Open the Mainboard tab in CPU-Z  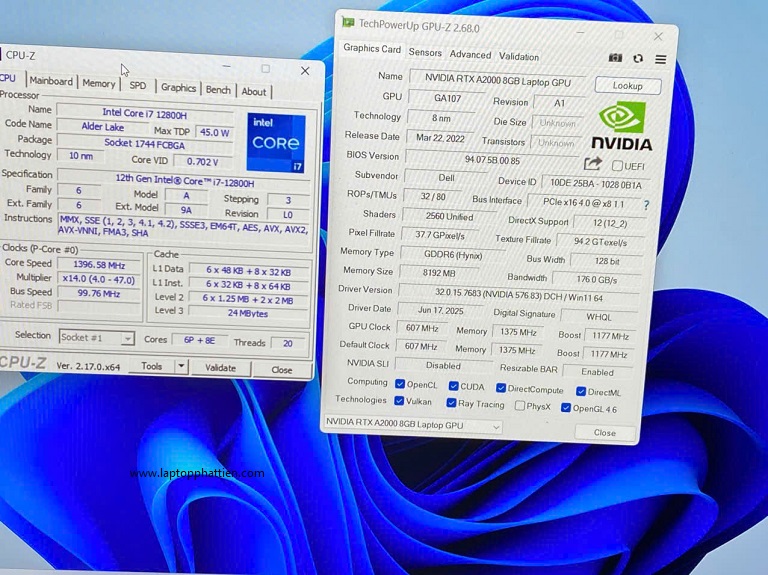[51, 82]
